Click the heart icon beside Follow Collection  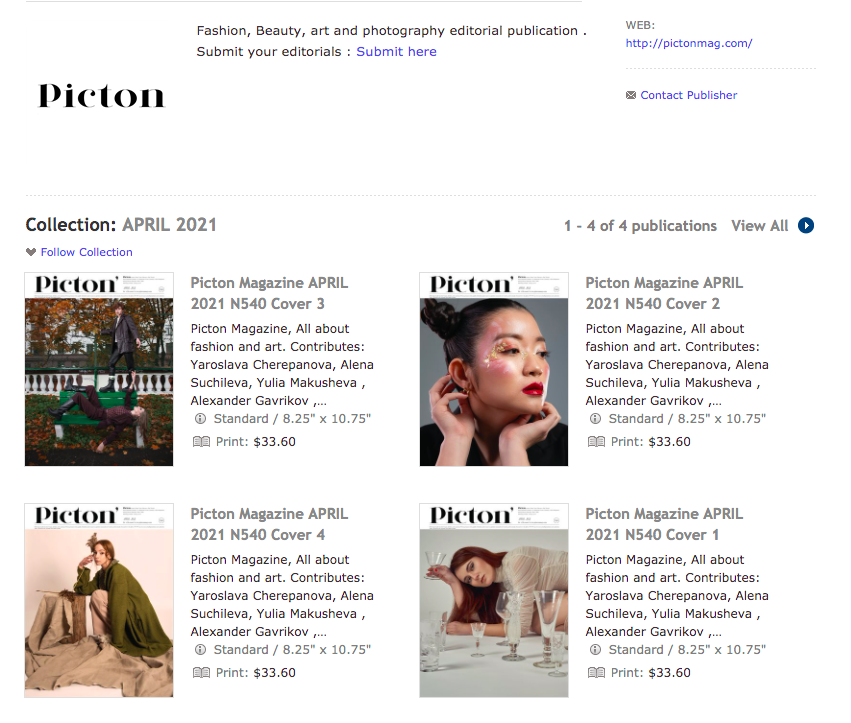31,252
